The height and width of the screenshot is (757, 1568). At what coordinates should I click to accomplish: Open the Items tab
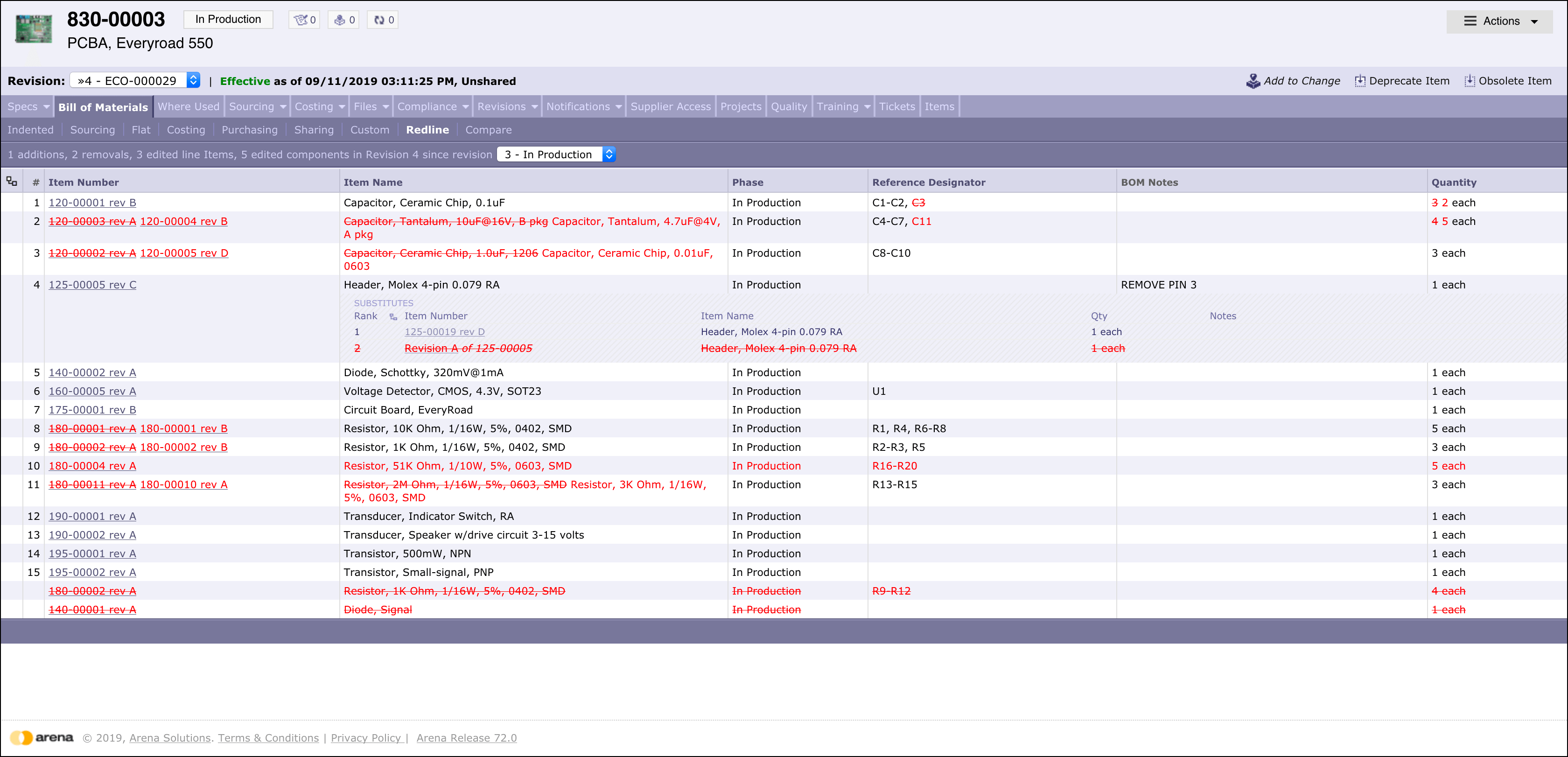click(939, 106)
